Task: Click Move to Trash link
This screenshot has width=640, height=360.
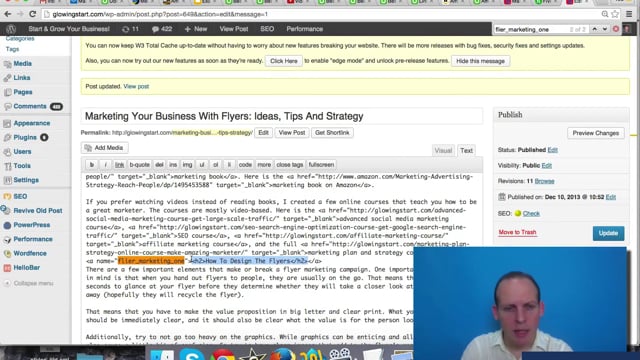Action: (x=517, y=233)
